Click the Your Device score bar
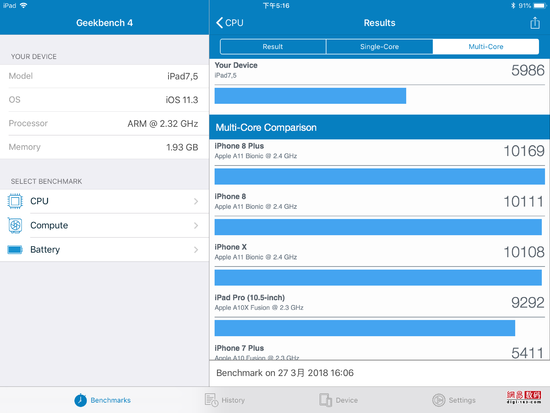The width and height of the screenshot is (550, 413). pos(310,96)
